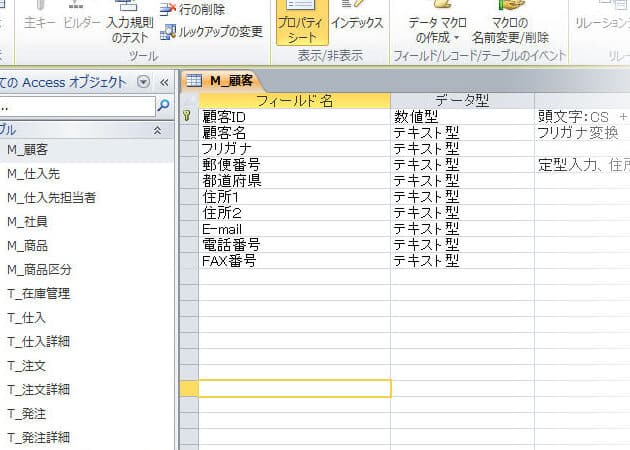Screen dimensions: 630x450
Task: Click 数値型 data type of 顧客ID
Action: click(x=462, y=117)
